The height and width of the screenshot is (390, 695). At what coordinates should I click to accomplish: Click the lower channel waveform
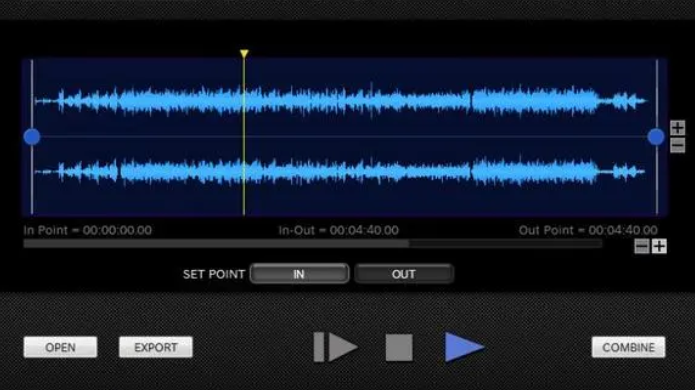pyautogui.click(x=340, y=171)
